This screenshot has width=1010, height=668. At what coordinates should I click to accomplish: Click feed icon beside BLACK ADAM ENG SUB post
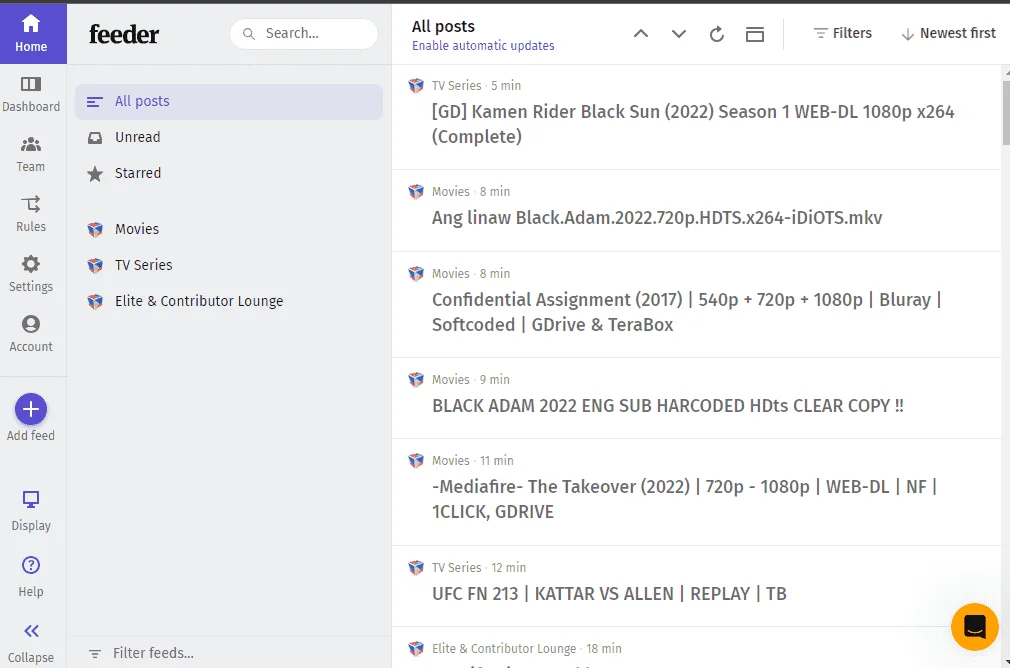pos(416,379)
